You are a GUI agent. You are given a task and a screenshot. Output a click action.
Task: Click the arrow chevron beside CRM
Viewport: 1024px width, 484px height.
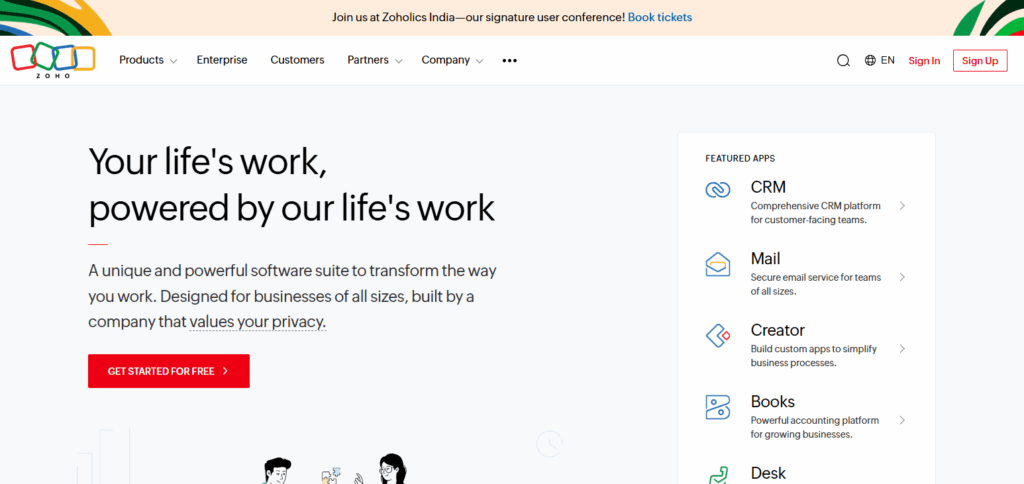(x=902, y=206)
